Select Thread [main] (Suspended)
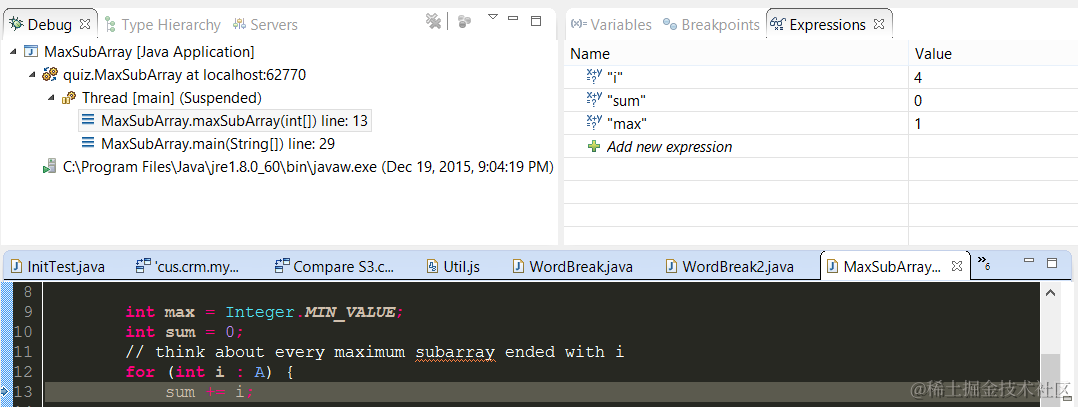 point(172,98)
